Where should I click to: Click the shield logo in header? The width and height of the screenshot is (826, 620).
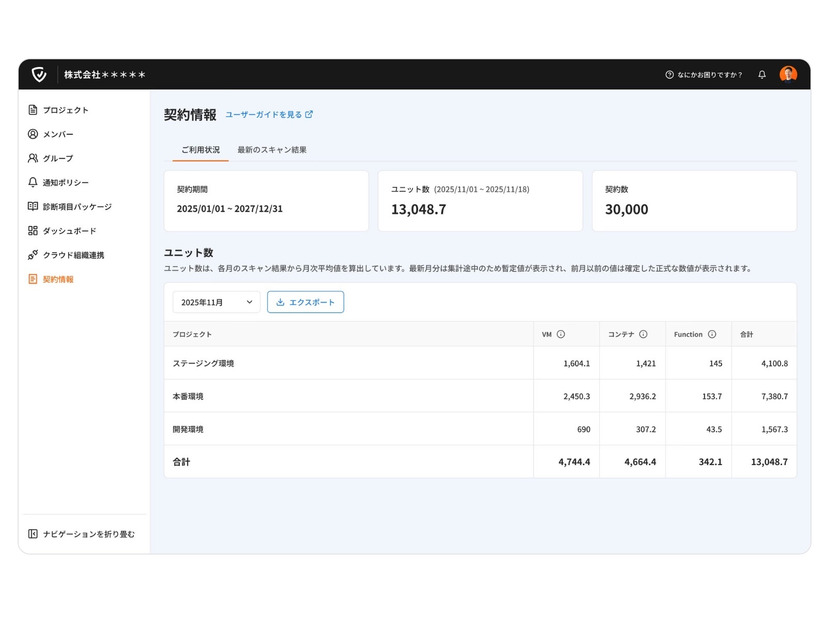click(39, 75)
